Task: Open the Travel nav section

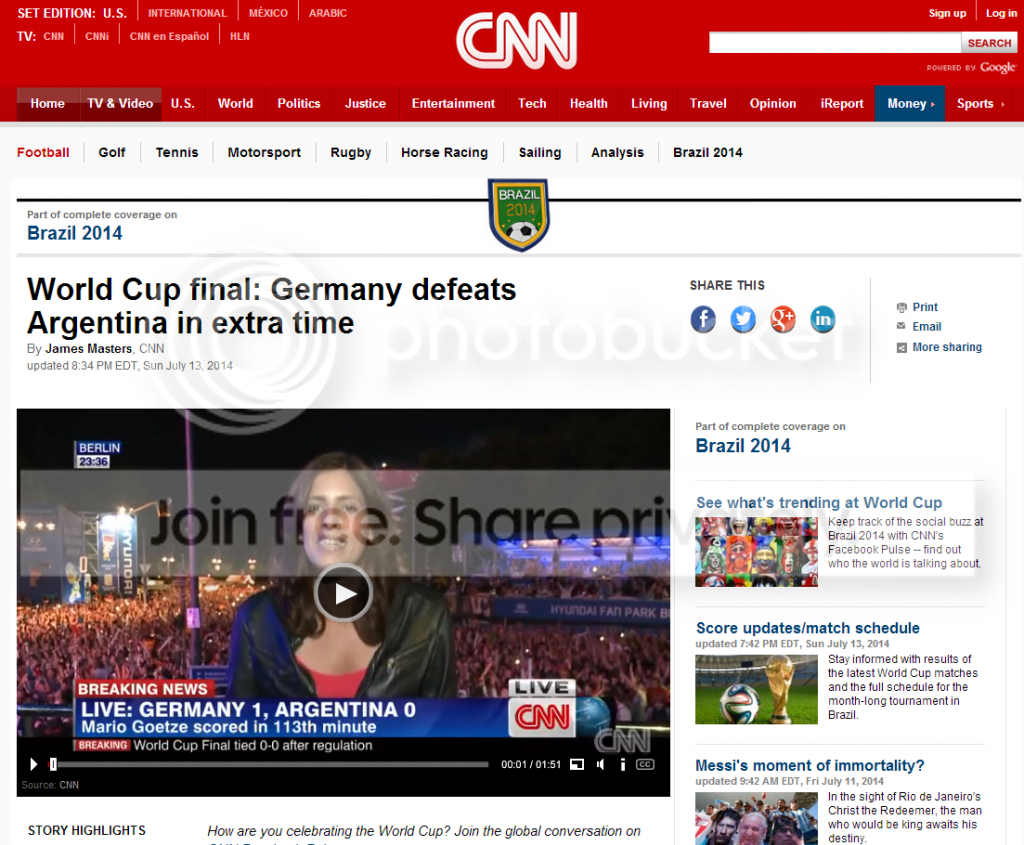Action: pos(708,103)
